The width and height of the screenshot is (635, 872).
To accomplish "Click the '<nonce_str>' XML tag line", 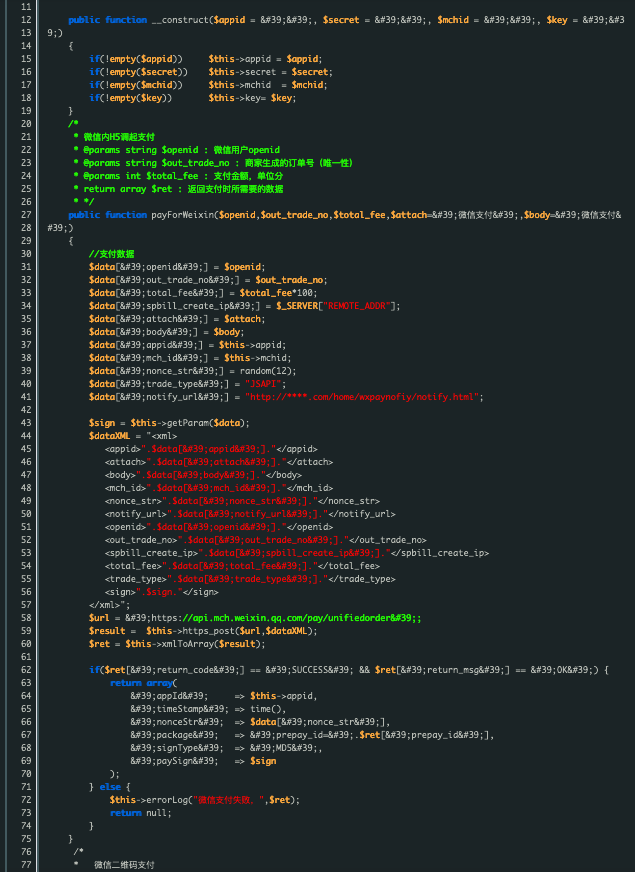I will (242, 501).
